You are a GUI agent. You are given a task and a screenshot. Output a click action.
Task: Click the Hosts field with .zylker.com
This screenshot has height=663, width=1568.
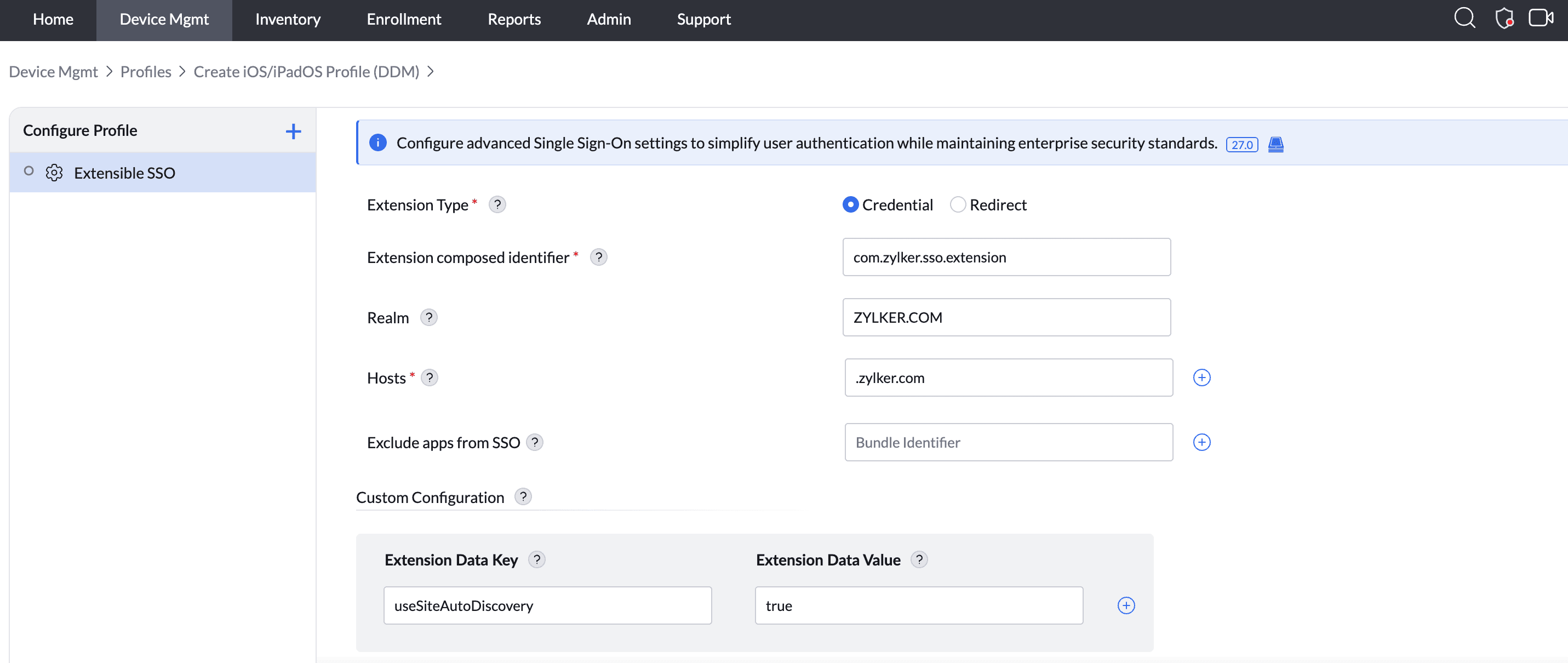coord(1009,378)
